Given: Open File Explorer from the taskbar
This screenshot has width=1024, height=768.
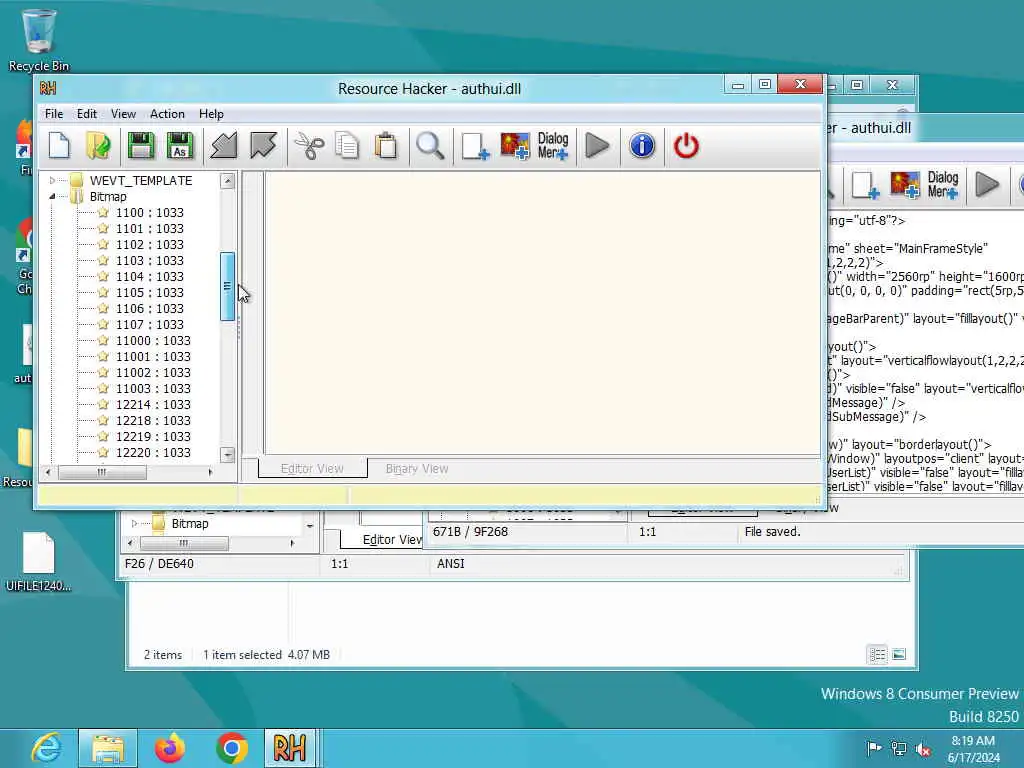Looking at the screenshot, I should pyautogui.click(x=108, y=748).
